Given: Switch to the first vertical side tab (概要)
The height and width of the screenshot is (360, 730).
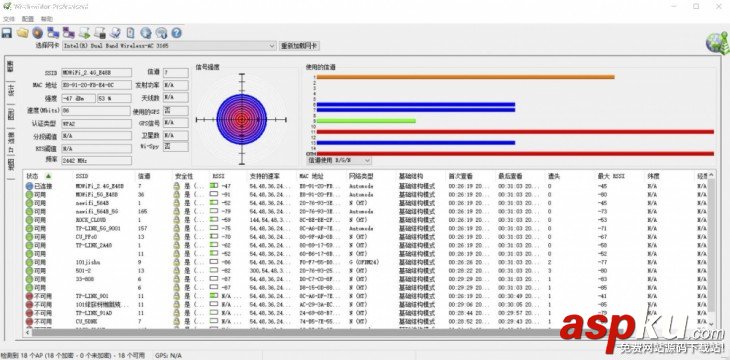Looking at the screenshot, I should (10, 66).
